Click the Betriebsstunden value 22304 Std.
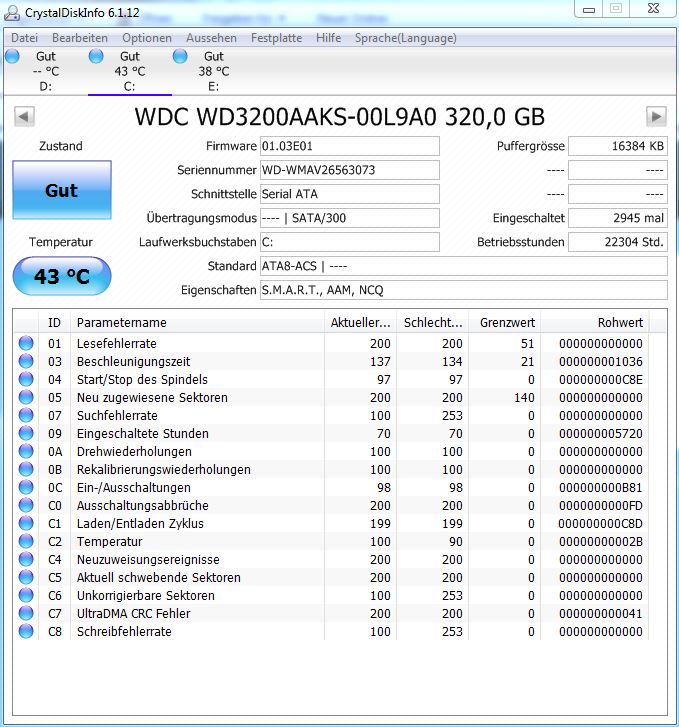This screenshot has width=679, height=727. 618,242
